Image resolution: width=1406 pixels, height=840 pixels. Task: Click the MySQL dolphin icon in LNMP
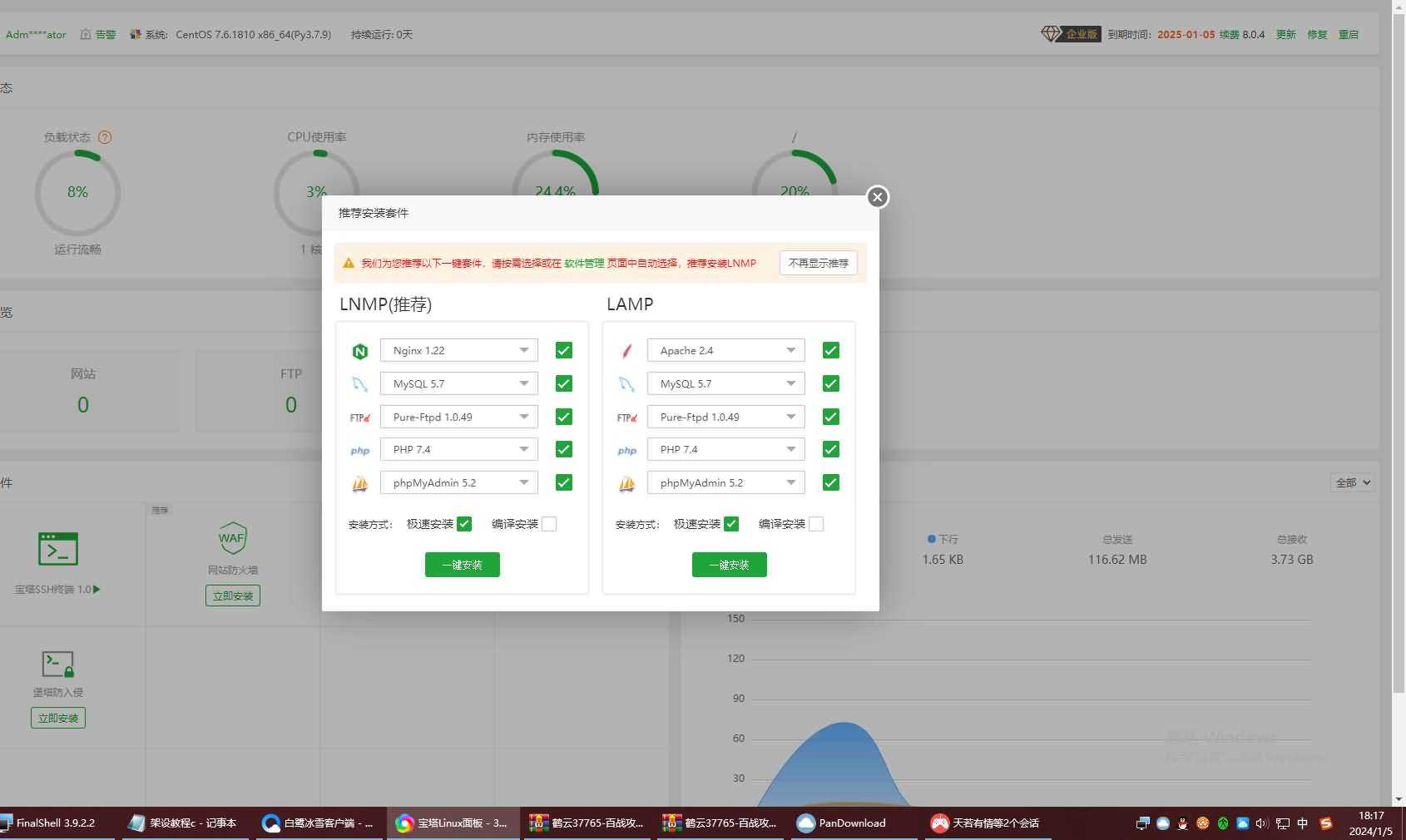pyautogui.click(x=360, y=384)
